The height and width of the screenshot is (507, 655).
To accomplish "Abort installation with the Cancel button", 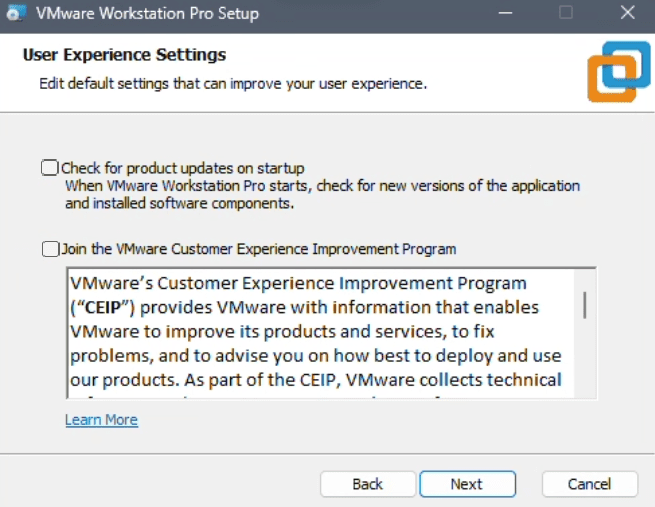I will 589,484.
